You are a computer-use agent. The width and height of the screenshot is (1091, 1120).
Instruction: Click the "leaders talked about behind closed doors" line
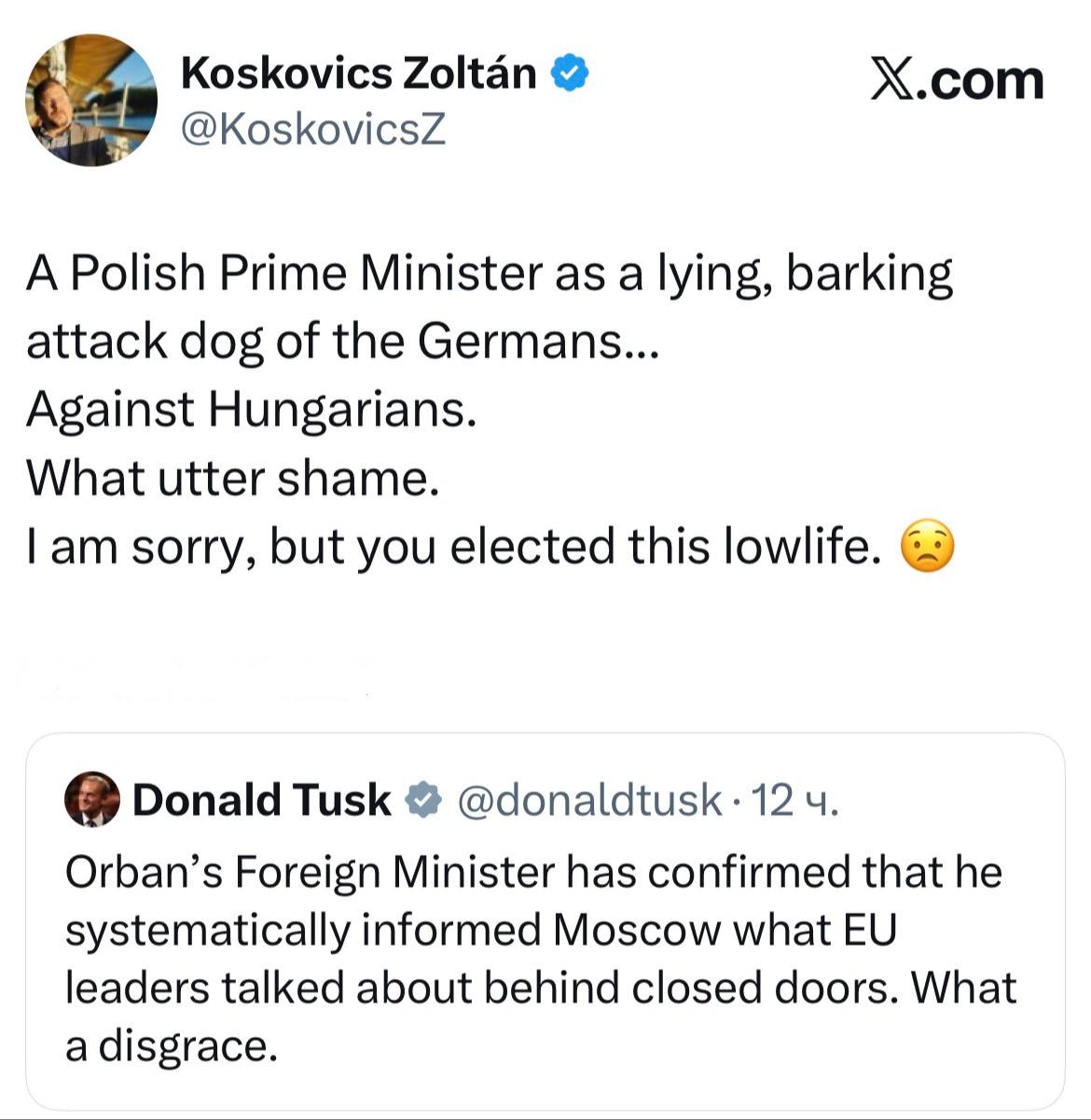(x=540, y=988)
